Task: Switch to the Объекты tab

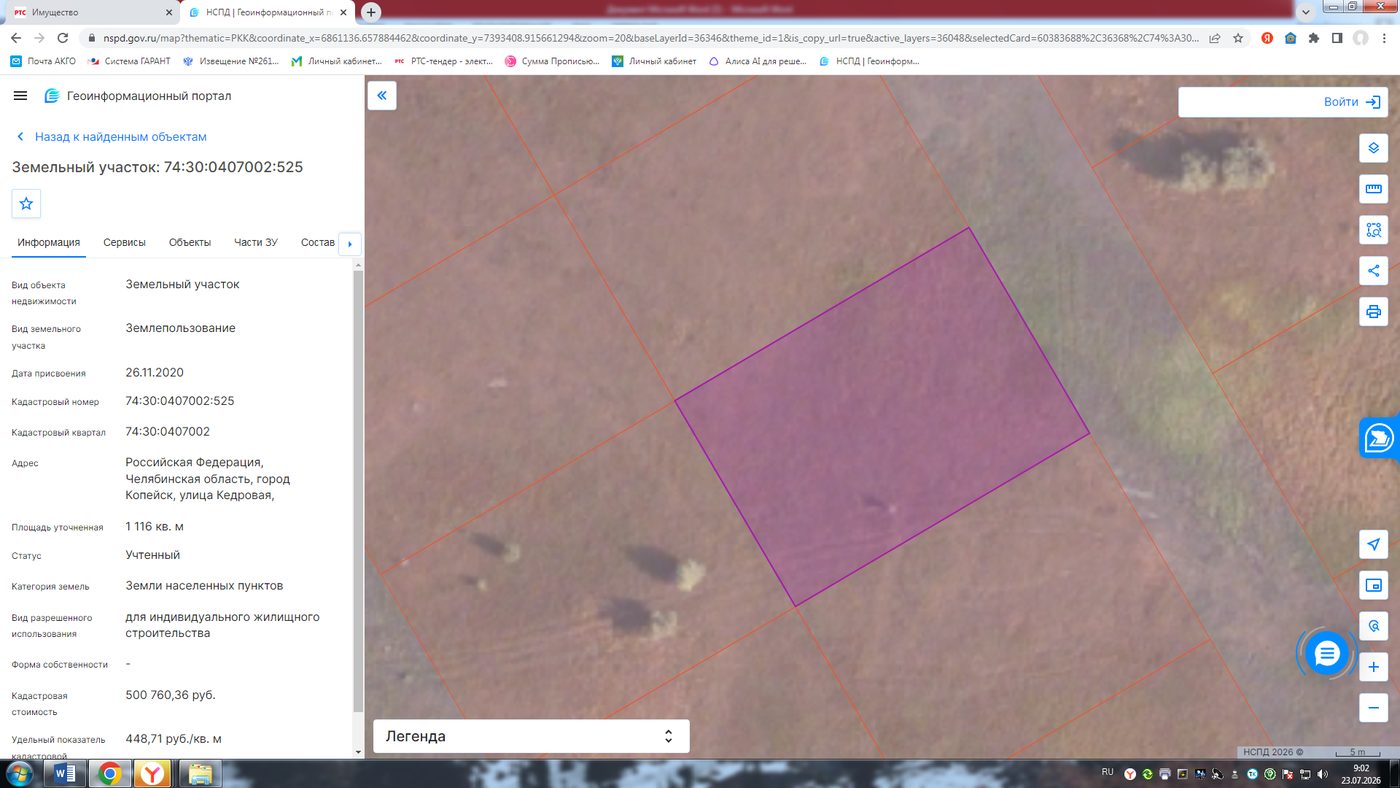Action: (x=190, y=242)
